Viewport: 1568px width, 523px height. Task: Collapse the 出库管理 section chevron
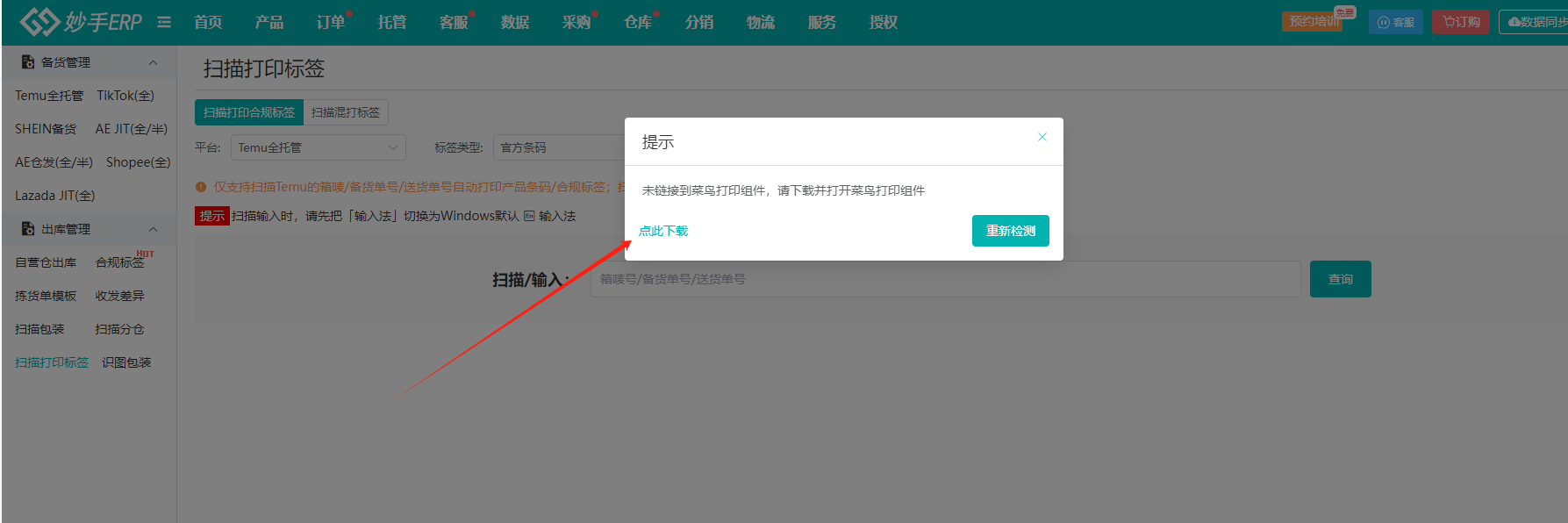click(x=154, y=229)
